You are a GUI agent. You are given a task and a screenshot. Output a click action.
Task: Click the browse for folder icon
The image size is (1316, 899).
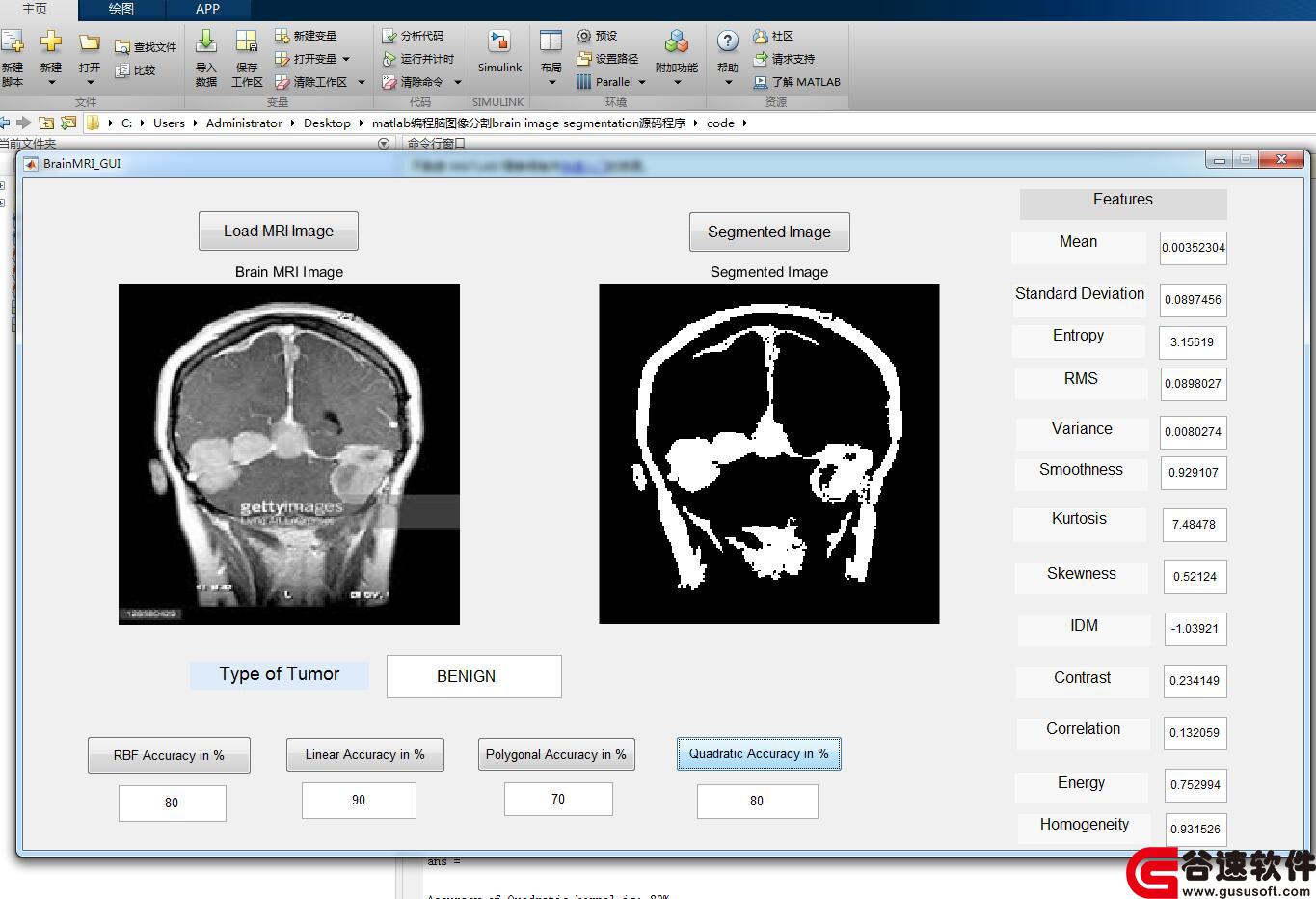pos(68,123)
